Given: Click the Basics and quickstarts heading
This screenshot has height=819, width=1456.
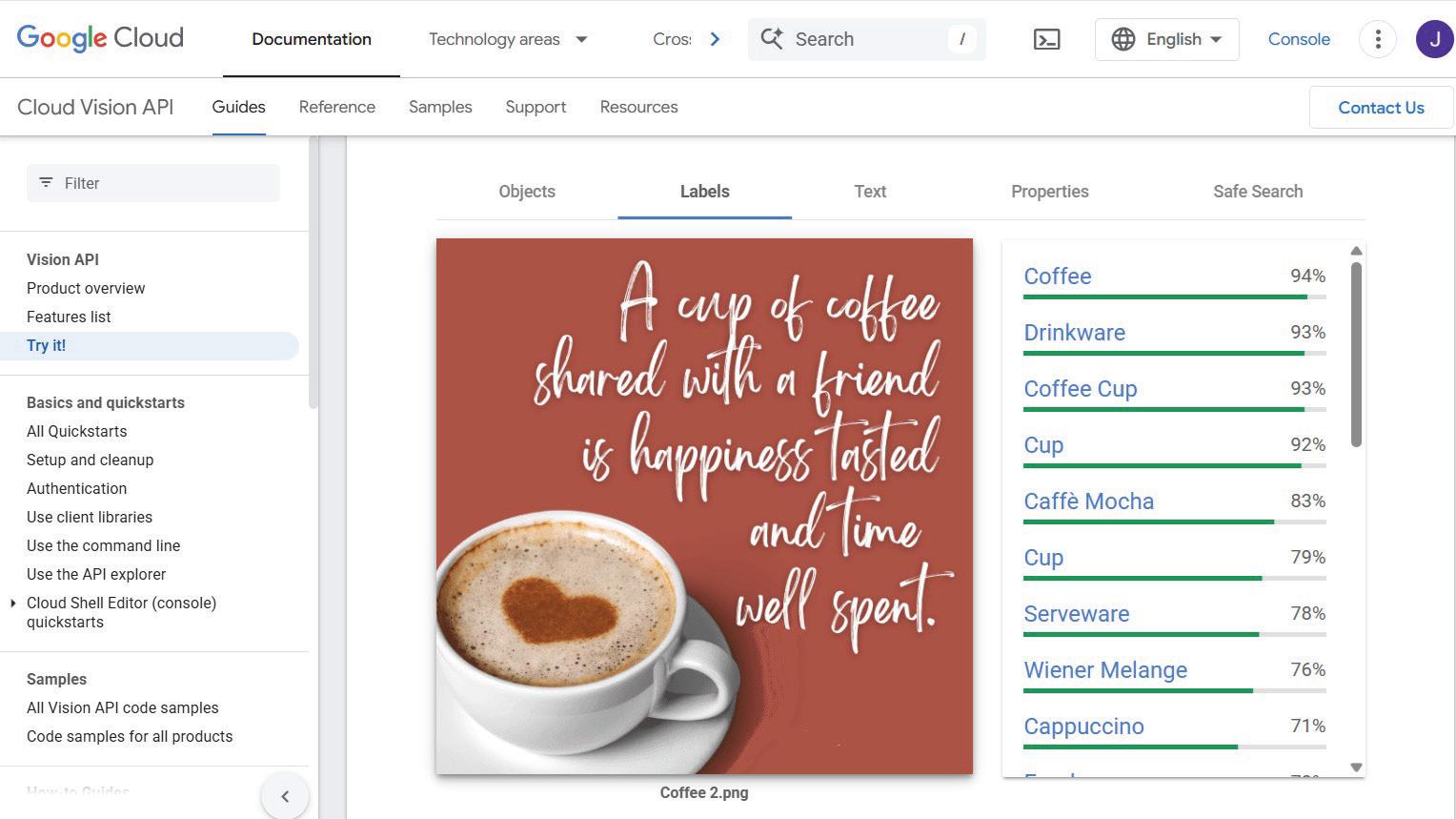Looking at the screenshot, I should pyautogui.click(x=106, y=402).
